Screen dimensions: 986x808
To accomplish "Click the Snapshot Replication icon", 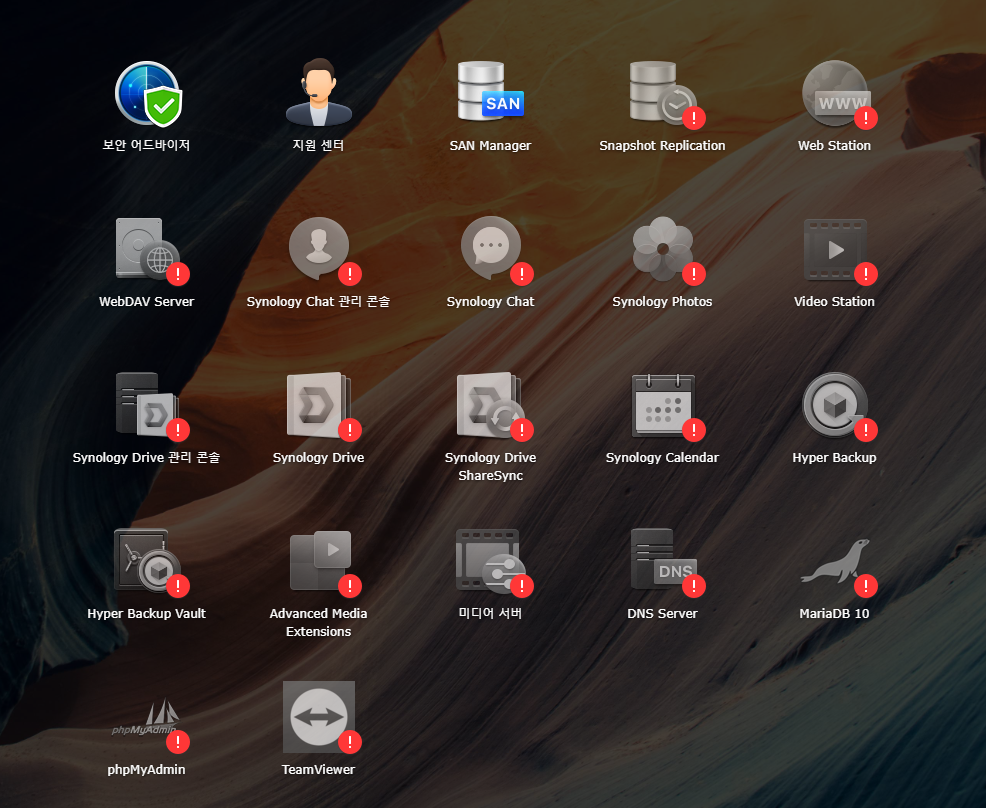I will [662, 94].
